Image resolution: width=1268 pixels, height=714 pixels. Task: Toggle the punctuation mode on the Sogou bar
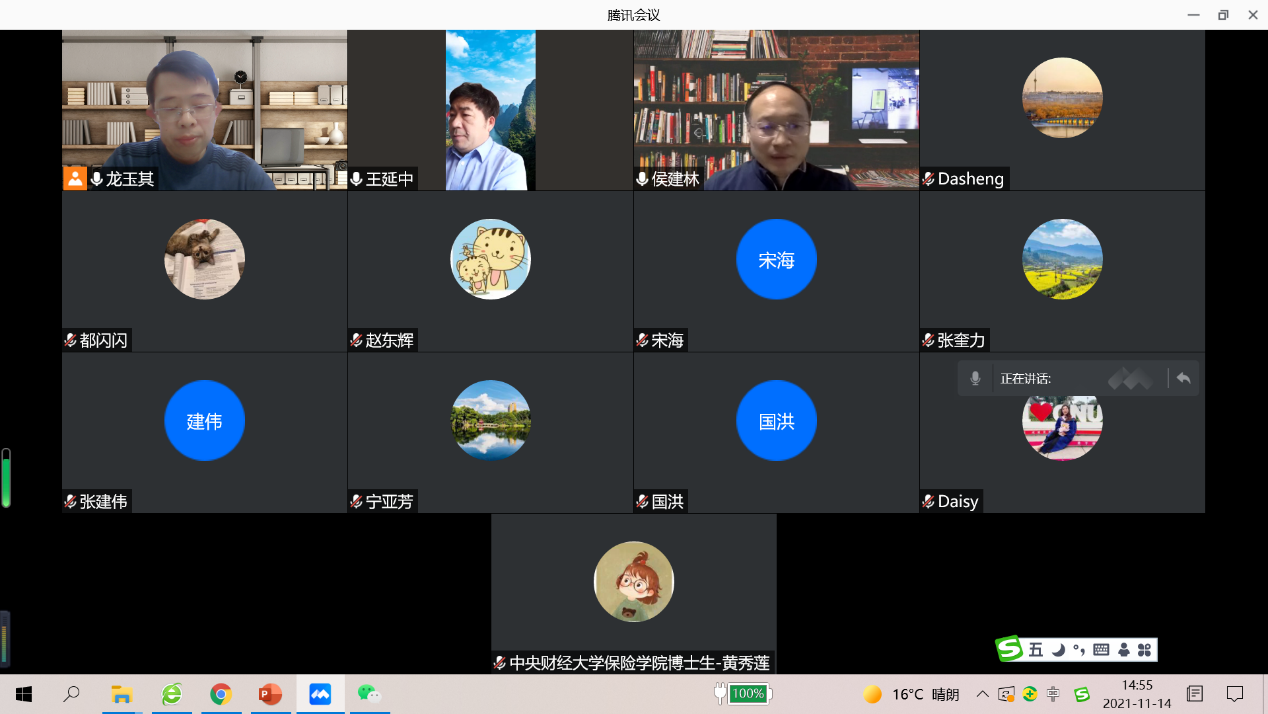point(1079,650)
